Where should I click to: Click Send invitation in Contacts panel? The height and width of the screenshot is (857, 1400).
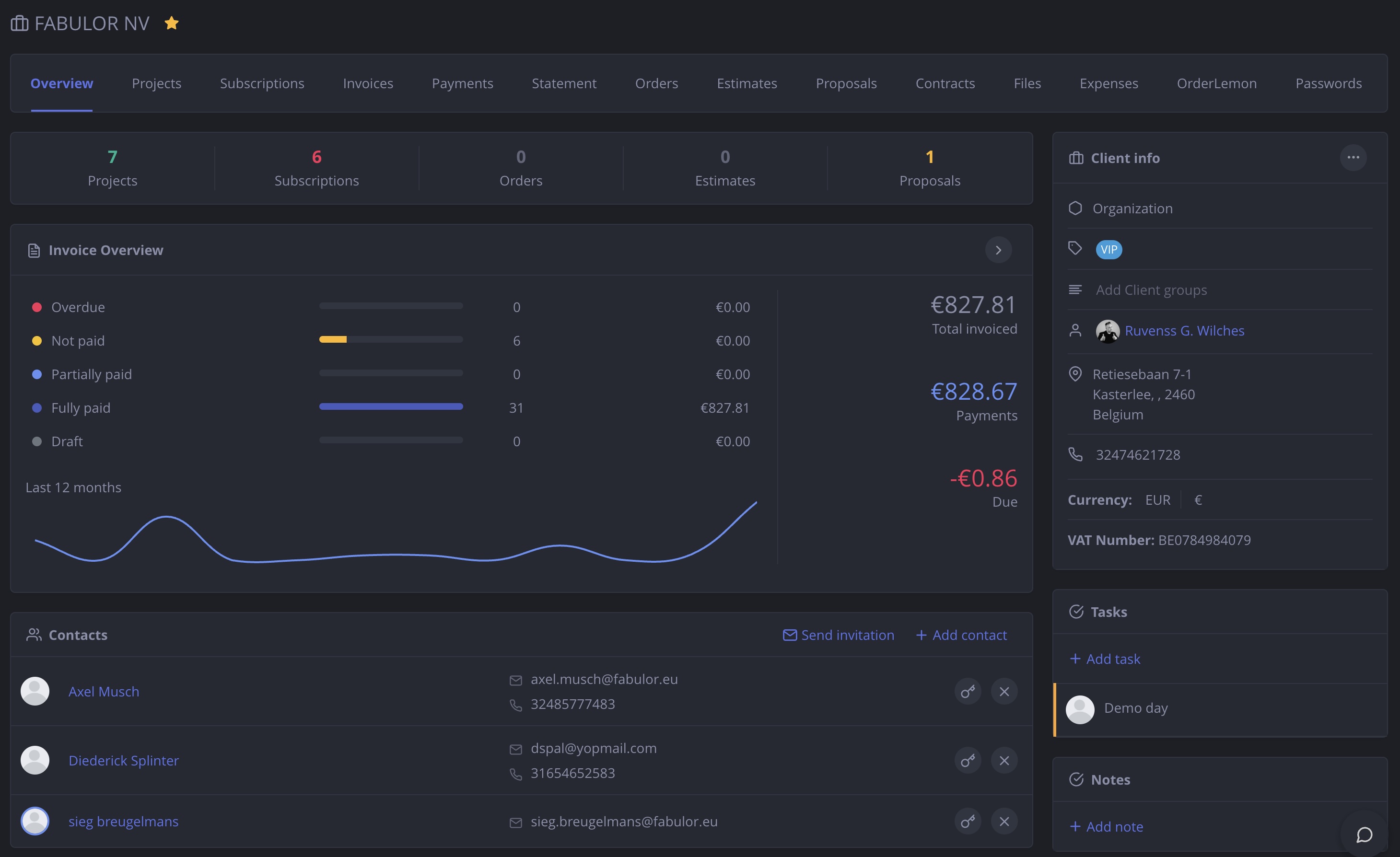coord(838,635)
